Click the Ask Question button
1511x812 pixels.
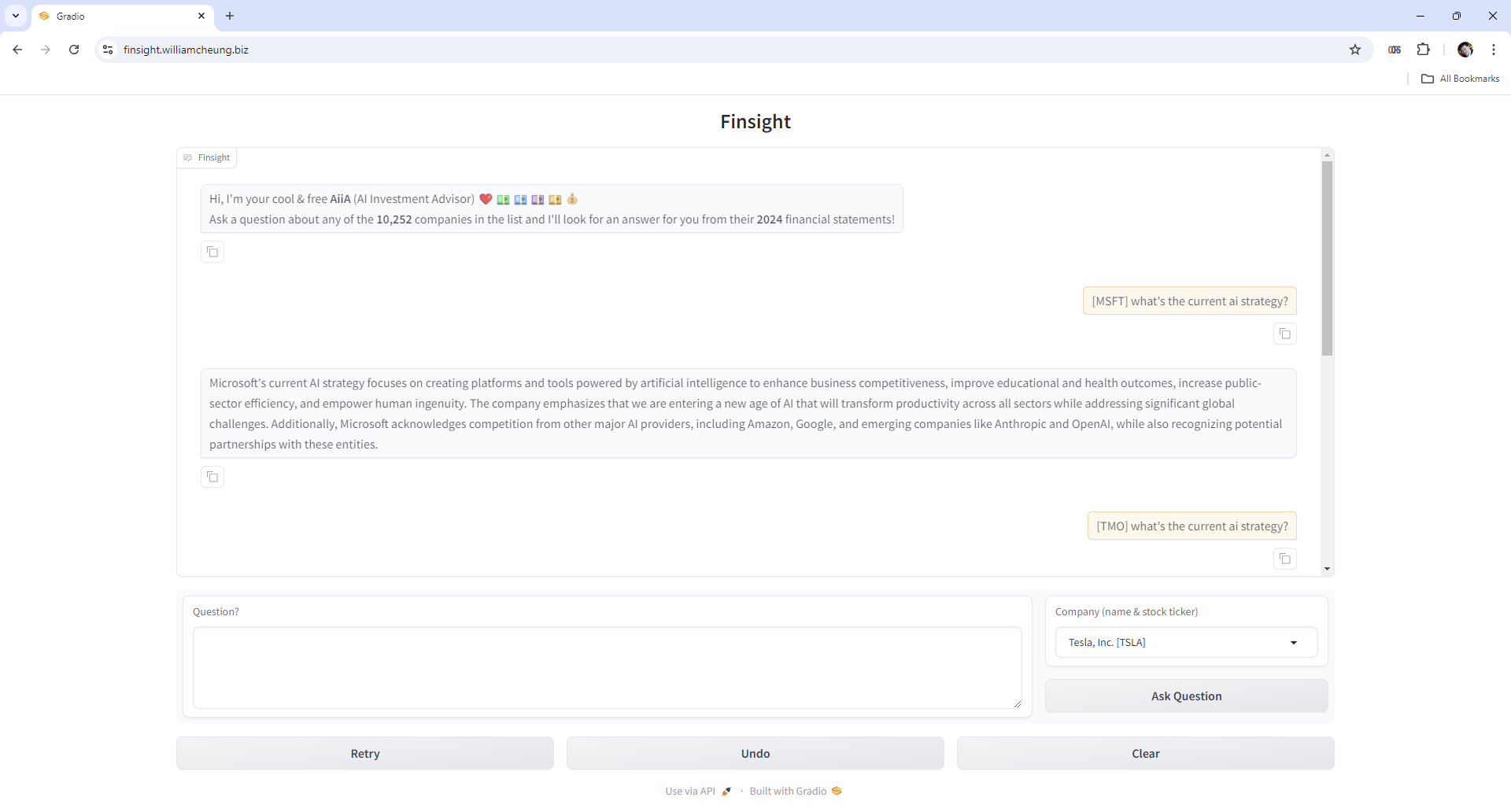coord(1186,696)
